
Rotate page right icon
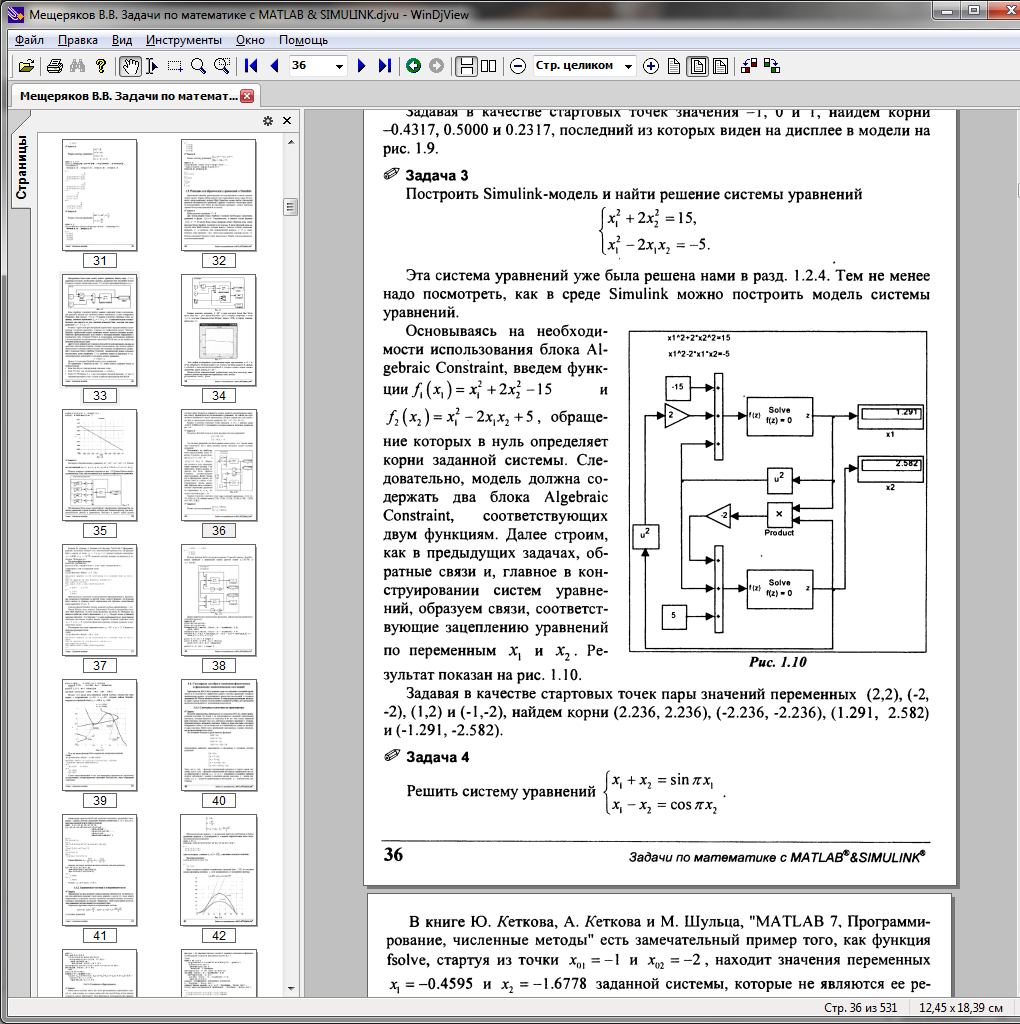point(772,66)
